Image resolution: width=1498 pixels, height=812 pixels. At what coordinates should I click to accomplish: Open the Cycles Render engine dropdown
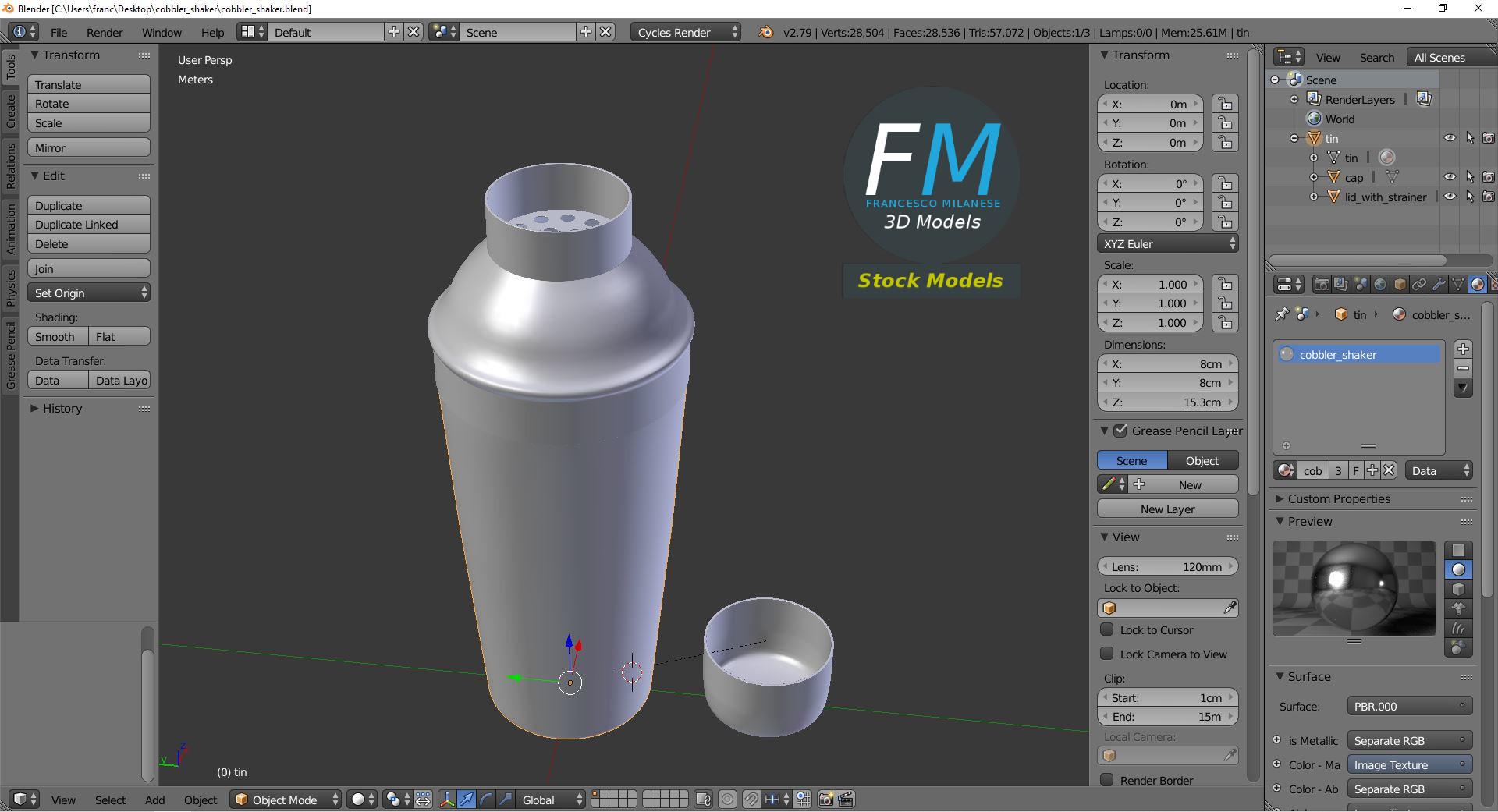[x=686, y=32]
